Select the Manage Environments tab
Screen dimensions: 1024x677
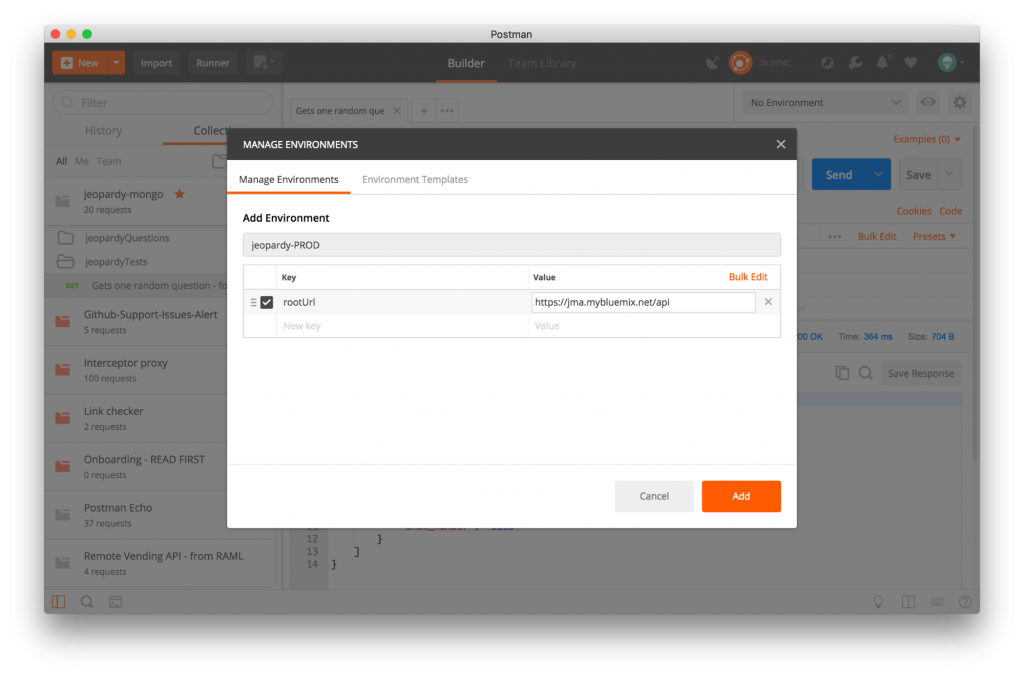coord(289,180)
